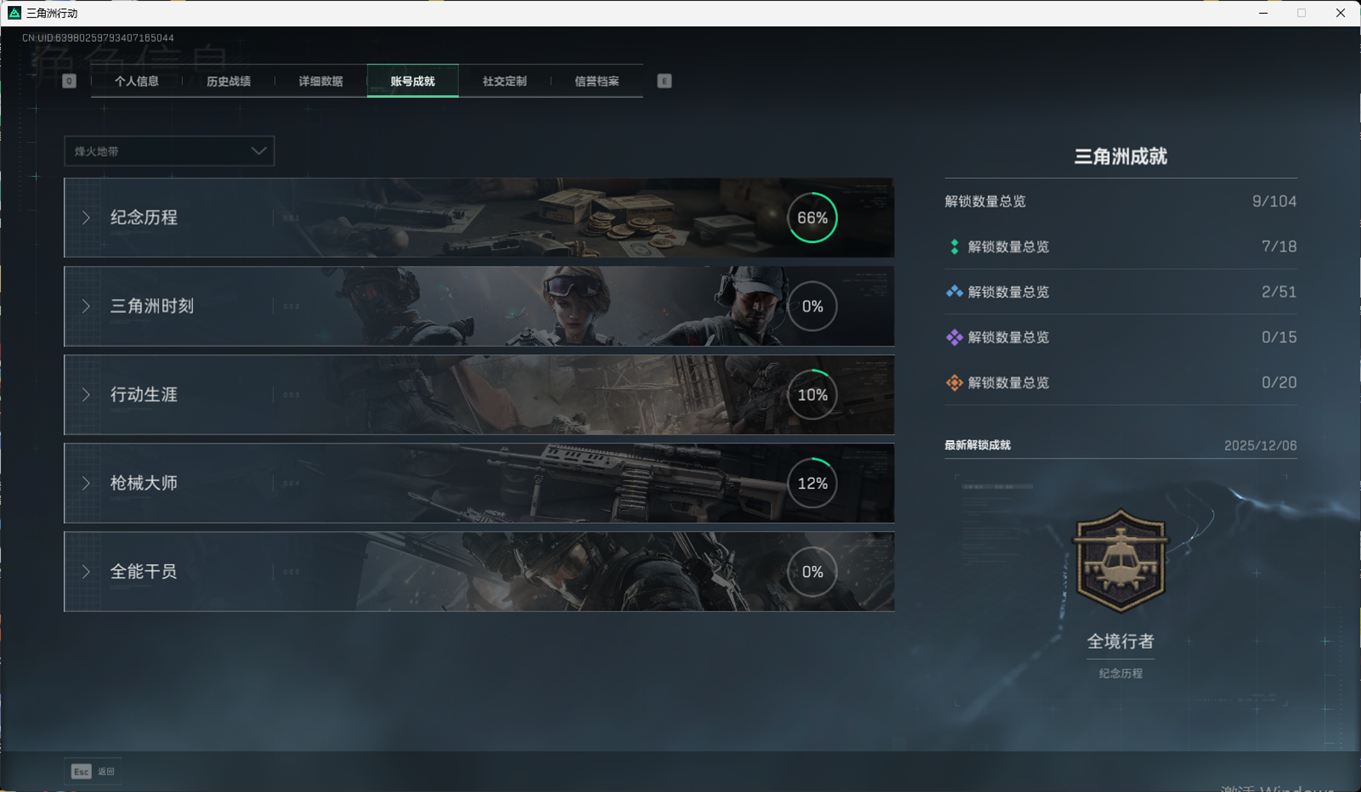Click the Delta Force app icon in title bar
The width and height of the screenshot is (1361, 792).
14,13
